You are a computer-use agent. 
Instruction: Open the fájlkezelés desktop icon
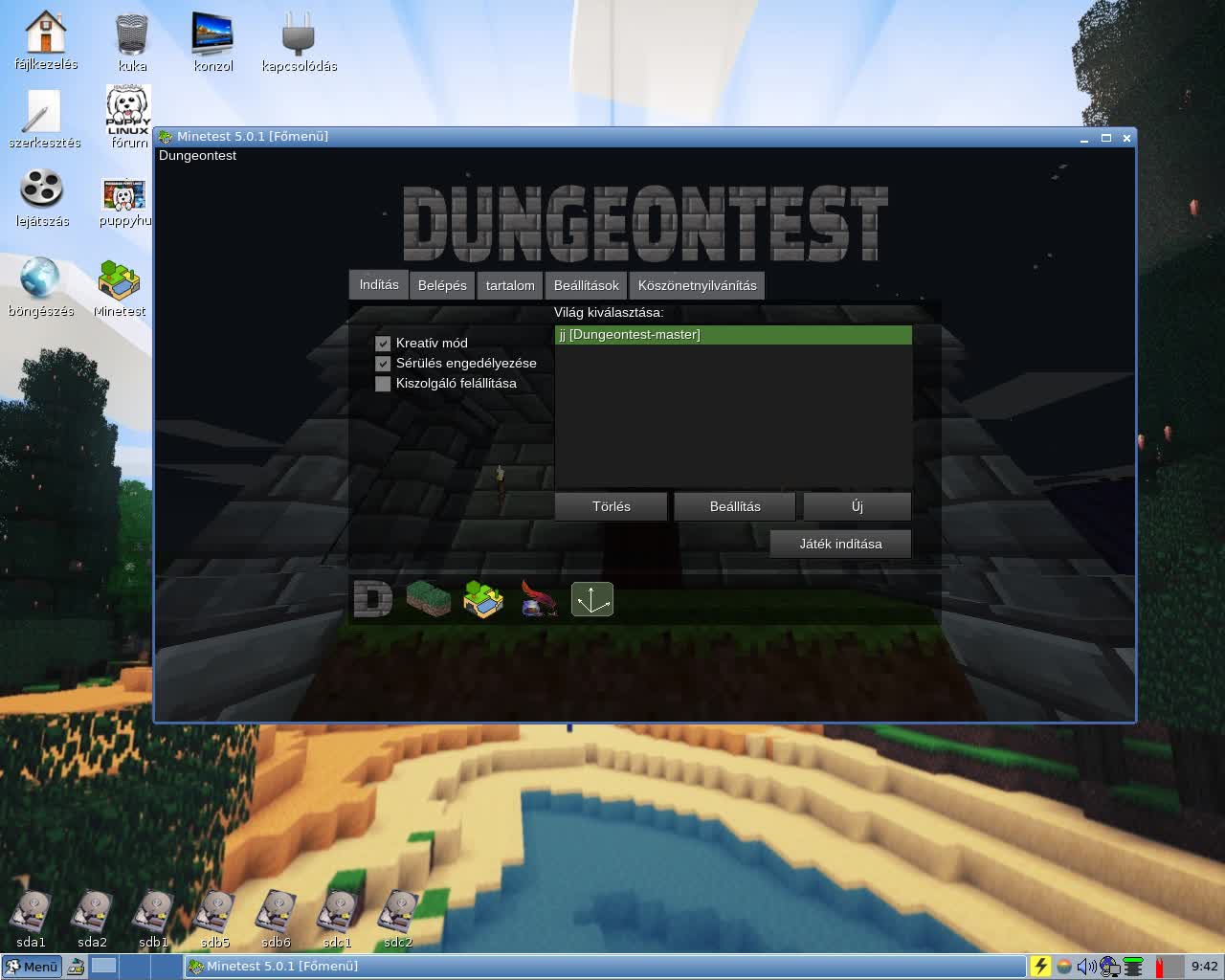click(45, 41)
